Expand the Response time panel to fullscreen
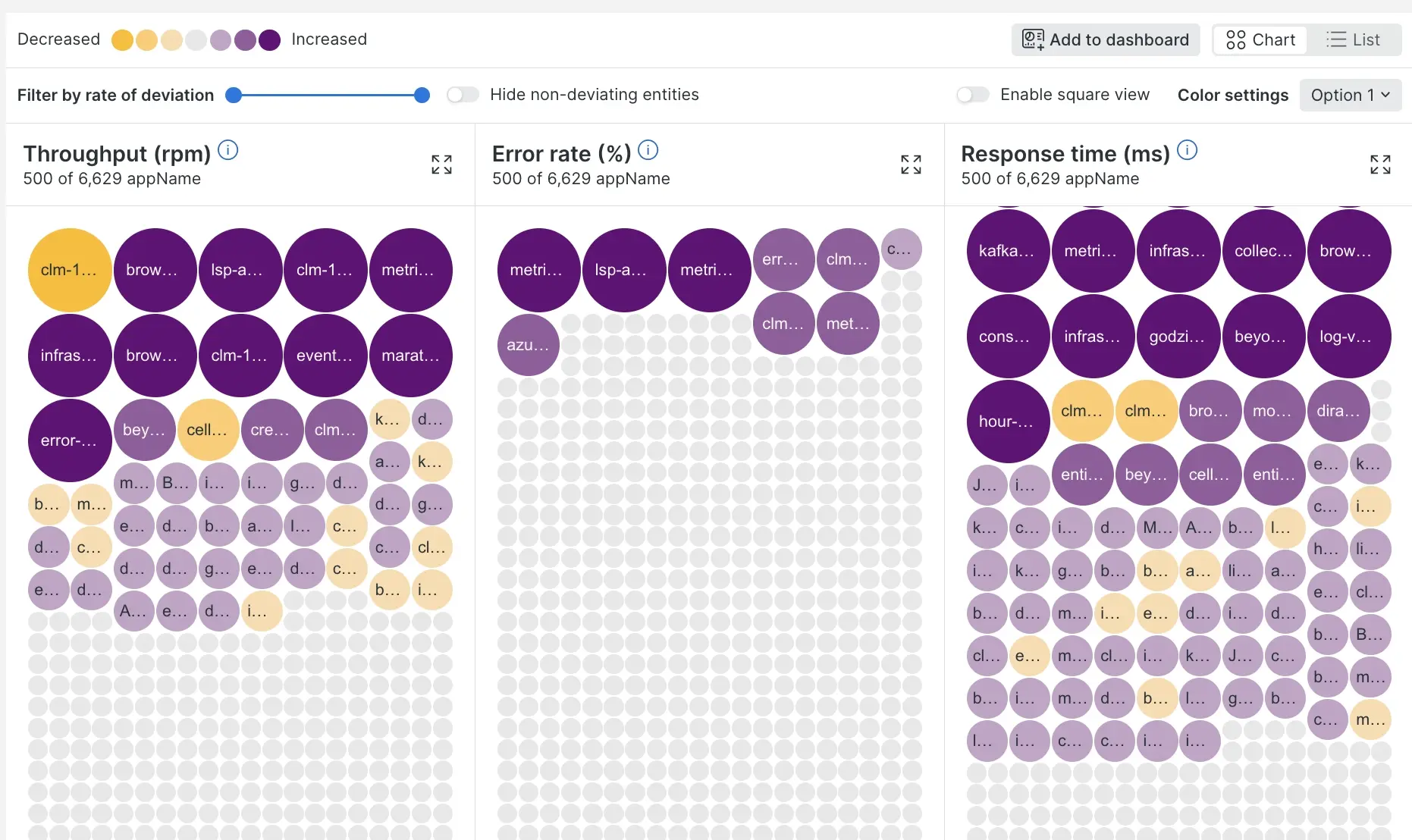Screen dimensions: 1412x840 (x=1380, y=165)
